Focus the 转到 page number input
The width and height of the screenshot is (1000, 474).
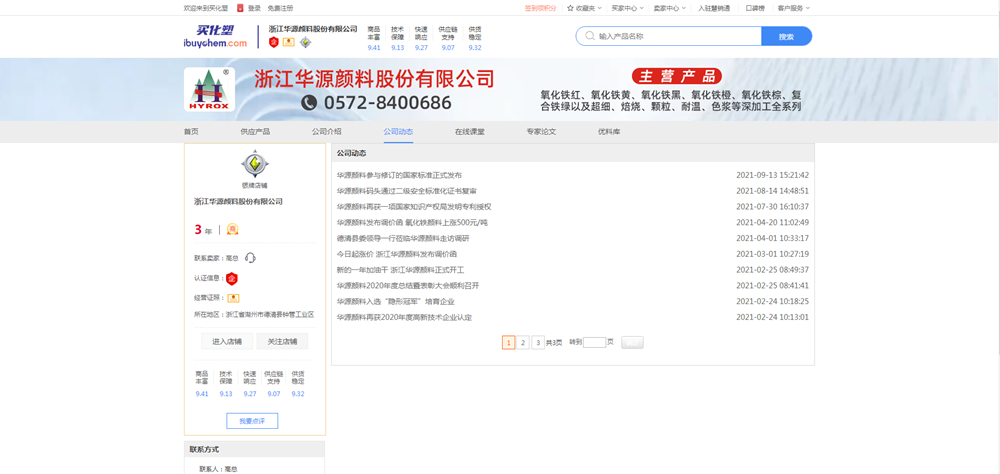594,343
